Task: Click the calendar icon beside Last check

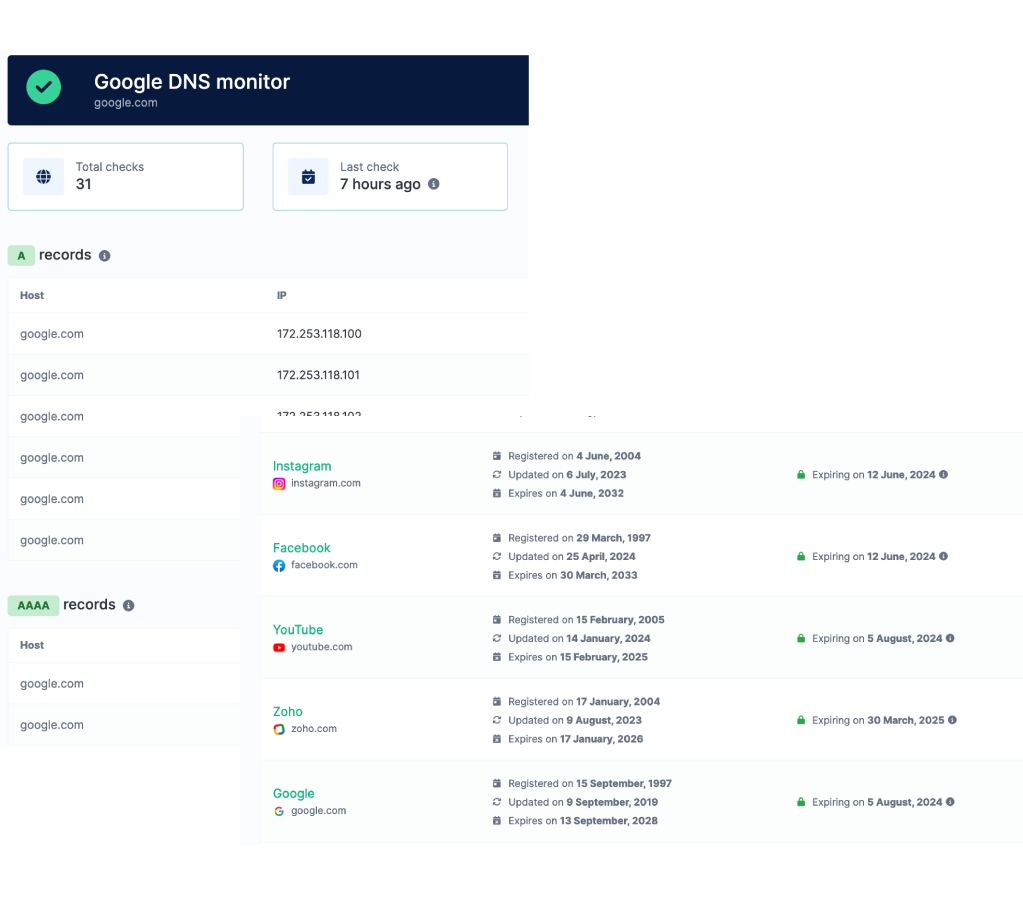Action: [308, 177]
